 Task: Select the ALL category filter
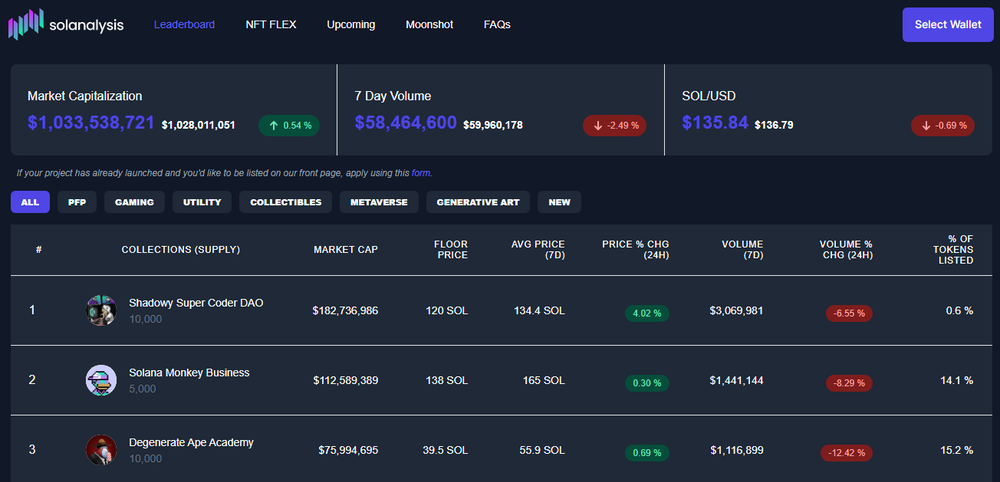30,202
